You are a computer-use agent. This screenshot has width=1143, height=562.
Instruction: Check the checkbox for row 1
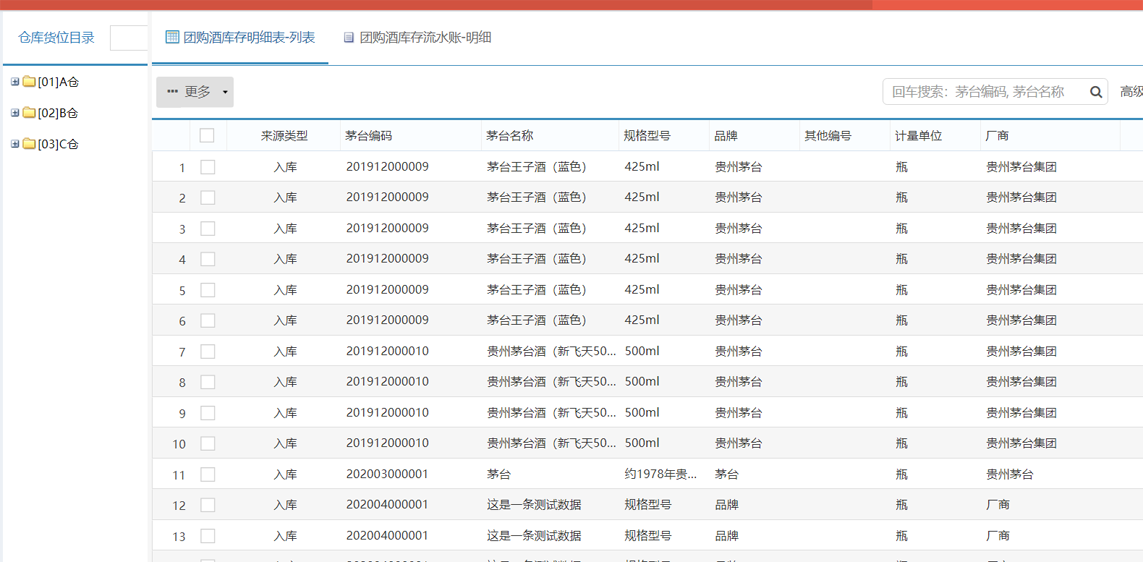pos(208,167)
